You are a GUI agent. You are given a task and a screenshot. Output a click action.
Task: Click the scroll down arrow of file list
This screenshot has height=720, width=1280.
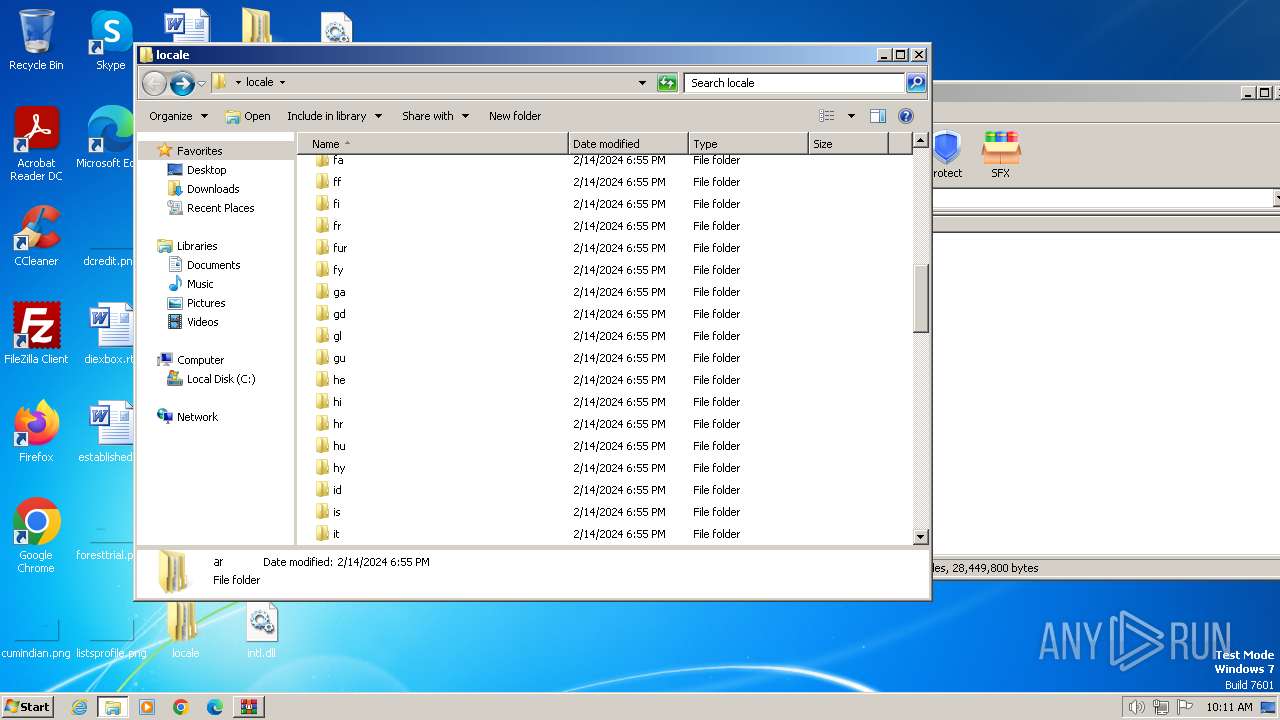point(921,537)
